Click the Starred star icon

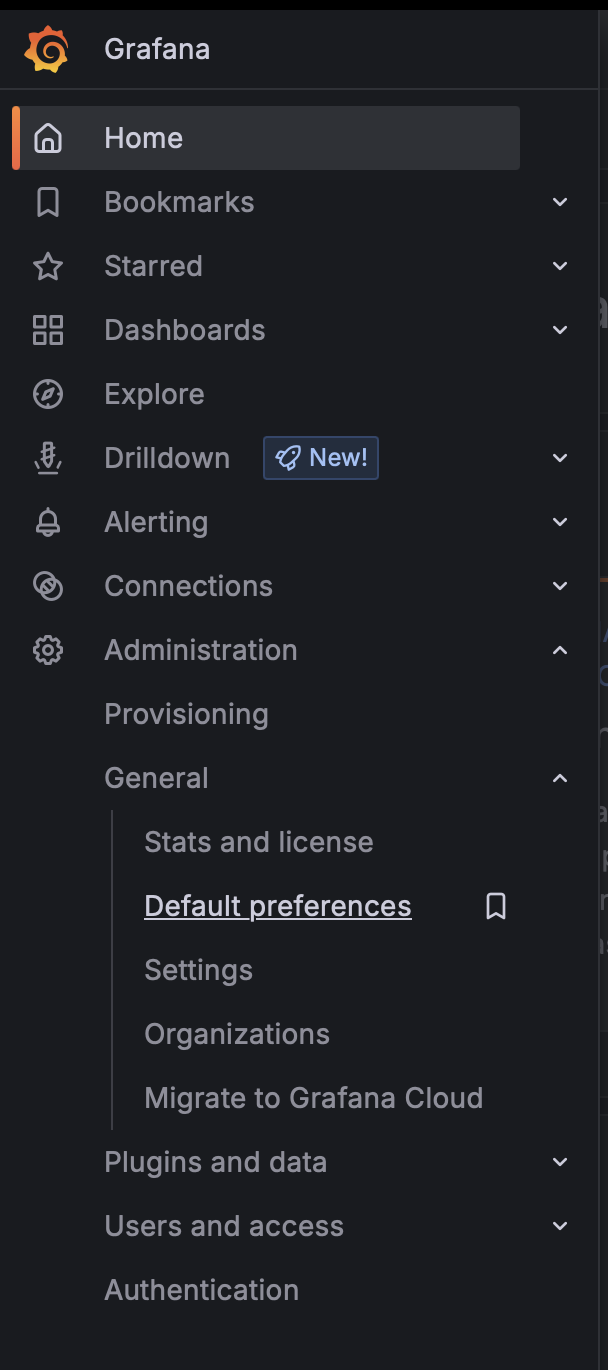(47, 265)
